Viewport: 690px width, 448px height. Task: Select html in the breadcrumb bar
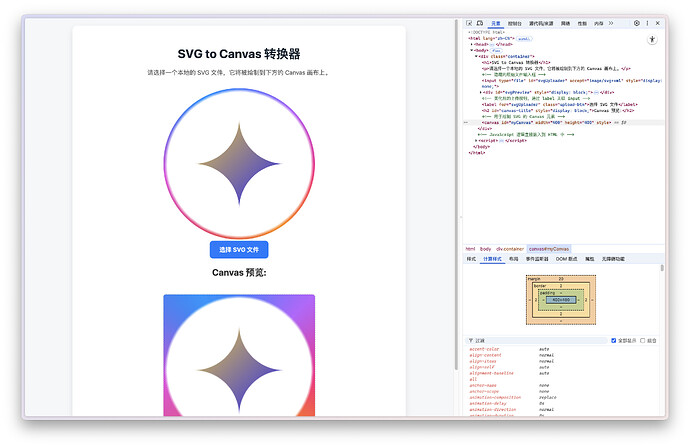[470, 249]
